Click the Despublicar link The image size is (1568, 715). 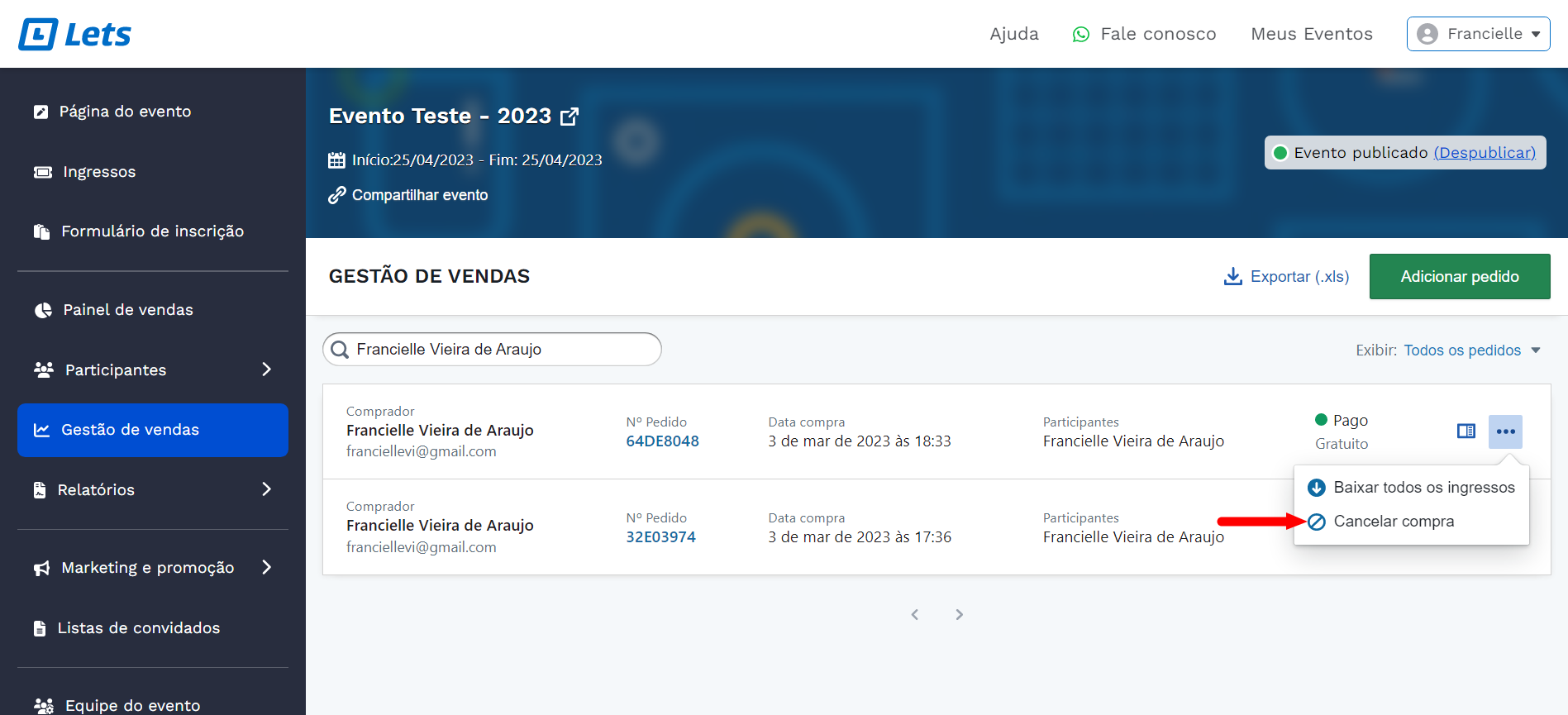[x=1484, y=153]
